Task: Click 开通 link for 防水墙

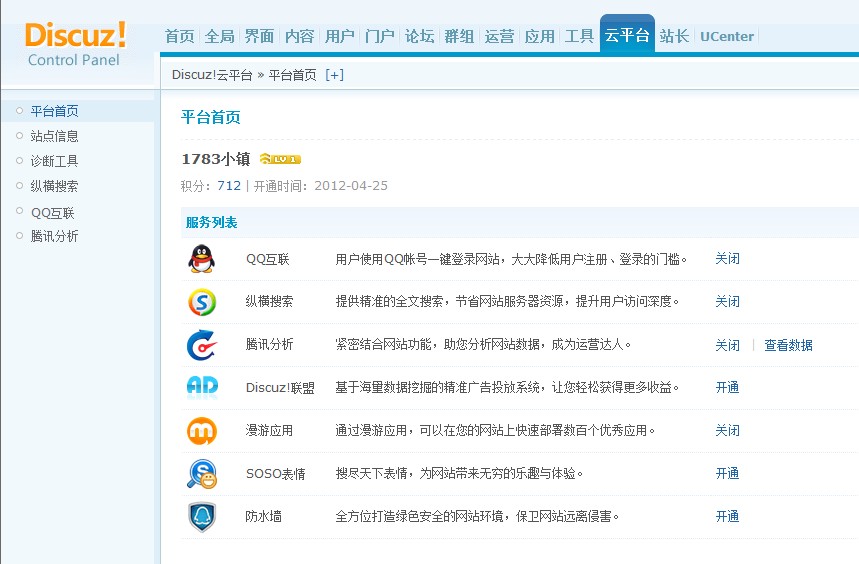Action: (x=728, y=516)
